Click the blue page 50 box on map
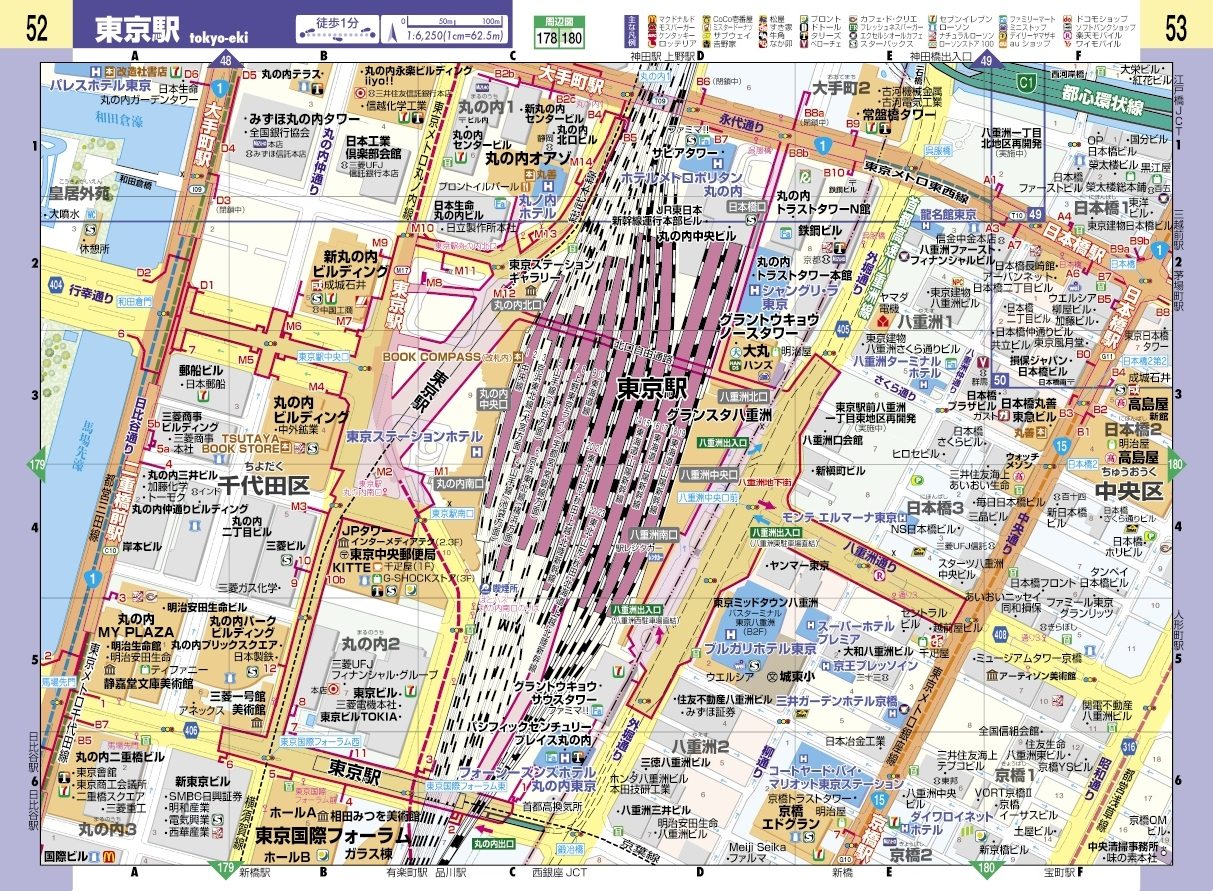Image resolution: width=1213 pixels, height=891 pixels. (1000, 380)
